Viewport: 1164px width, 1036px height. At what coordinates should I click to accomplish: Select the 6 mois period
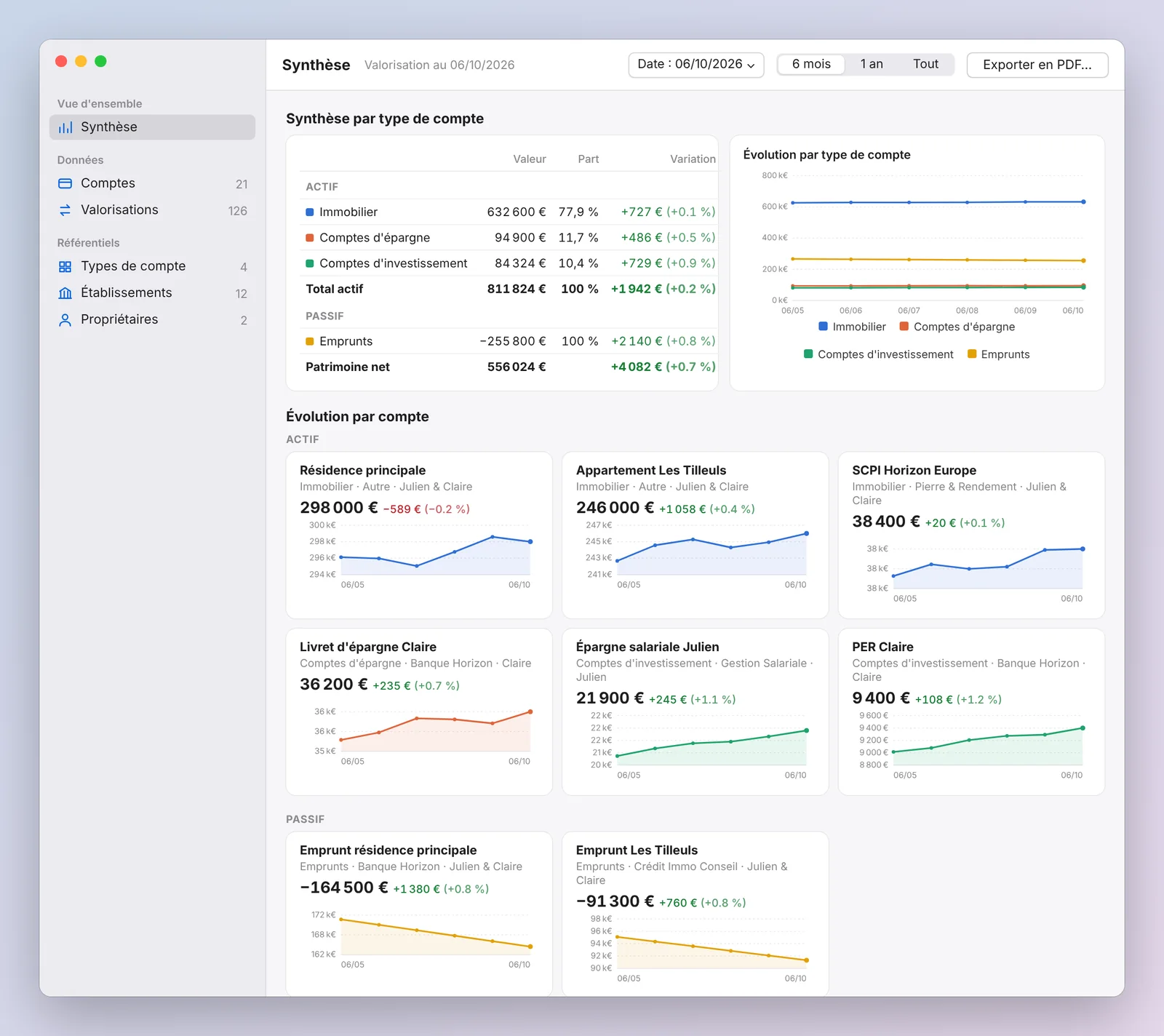tap(811, 64)
